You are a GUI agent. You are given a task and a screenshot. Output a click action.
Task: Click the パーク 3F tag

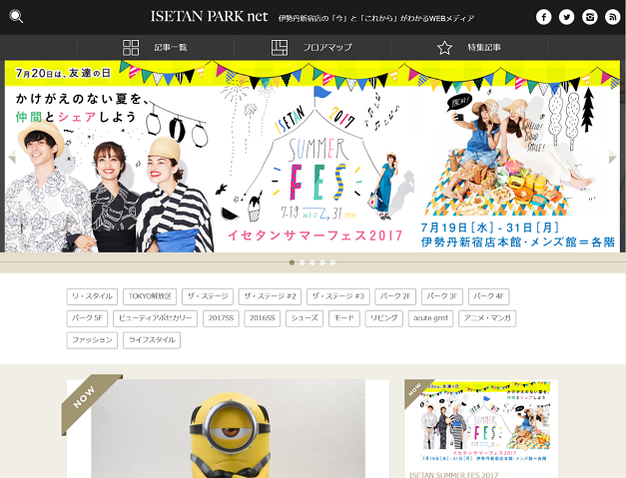(442, 296)
